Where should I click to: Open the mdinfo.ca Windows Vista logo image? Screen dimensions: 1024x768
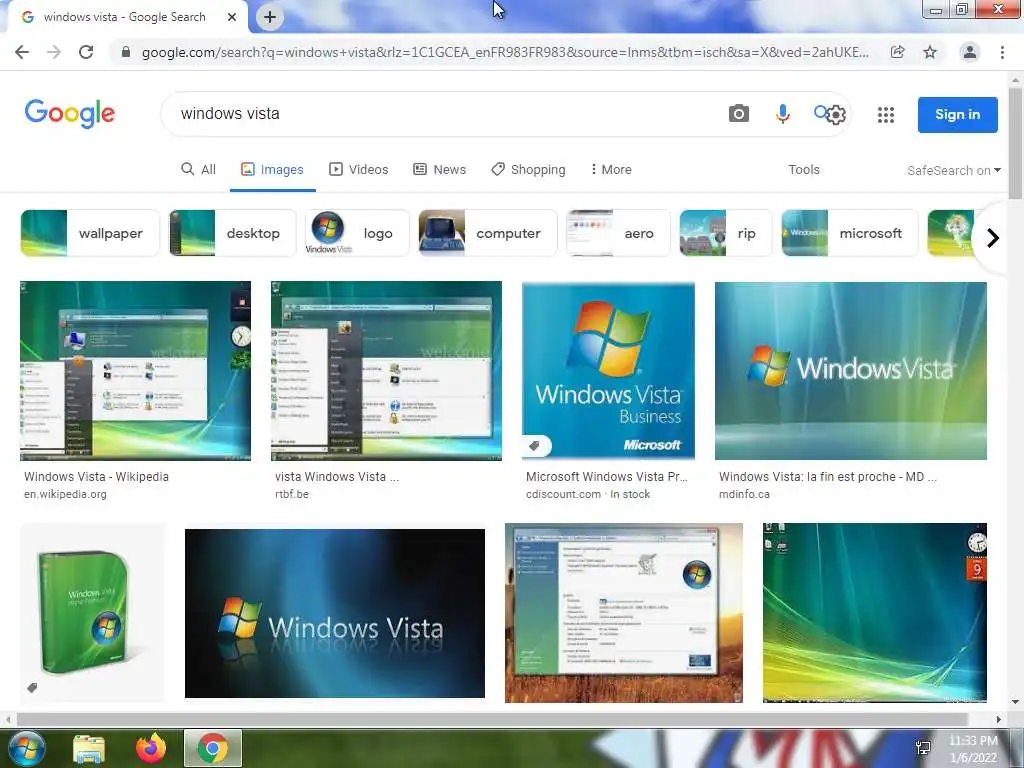[851, 371]
